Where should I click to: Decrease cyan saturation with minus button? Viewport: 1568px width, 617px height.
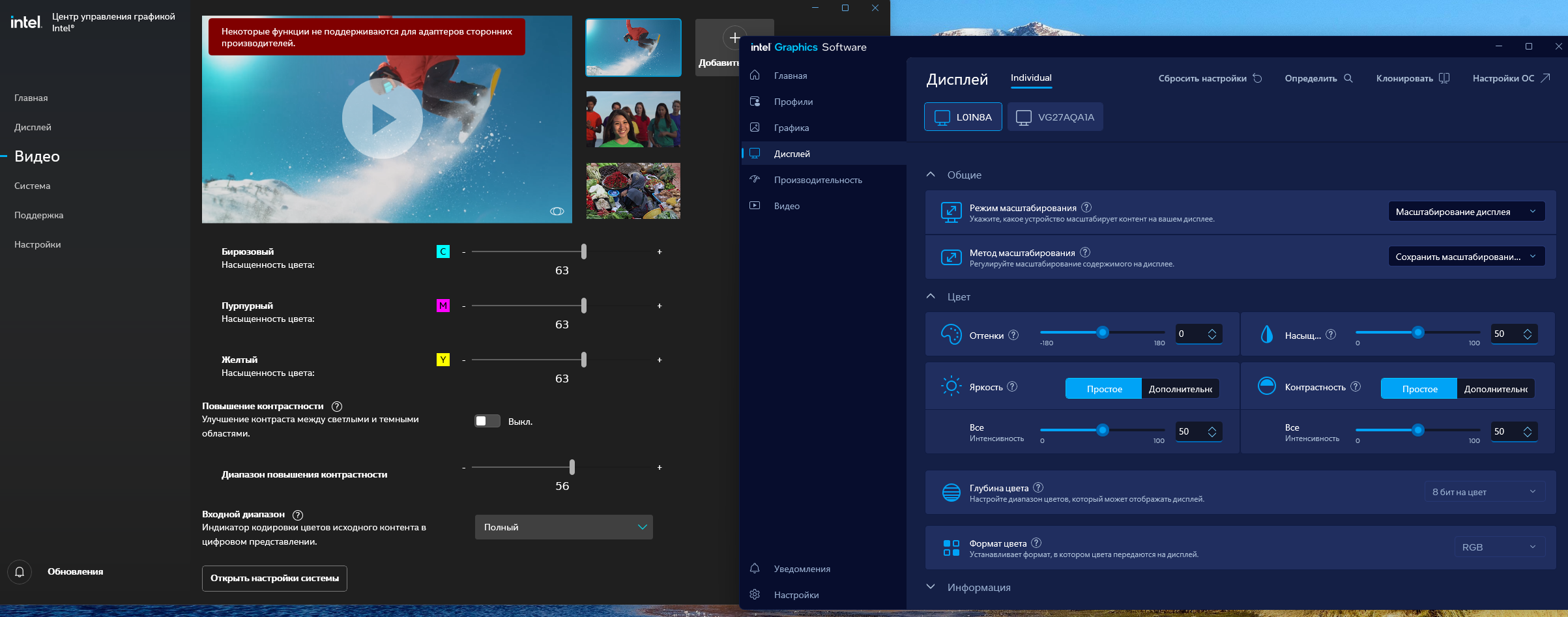[463, 251]
